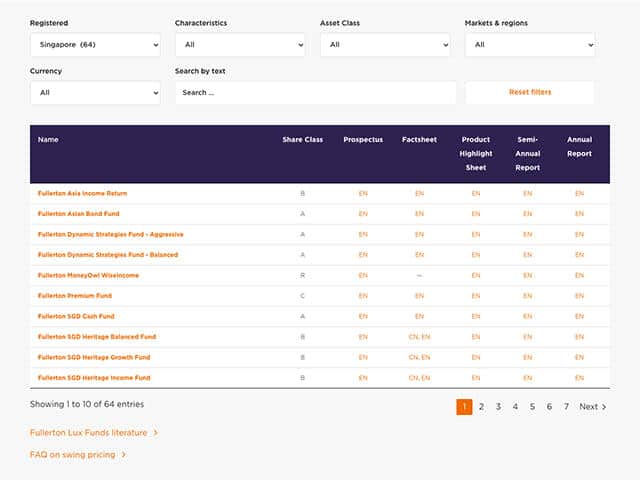Expand the Markets & regions dropdown
The height and width of the screenshot is (480, 640).
click(x=530, y=44)
